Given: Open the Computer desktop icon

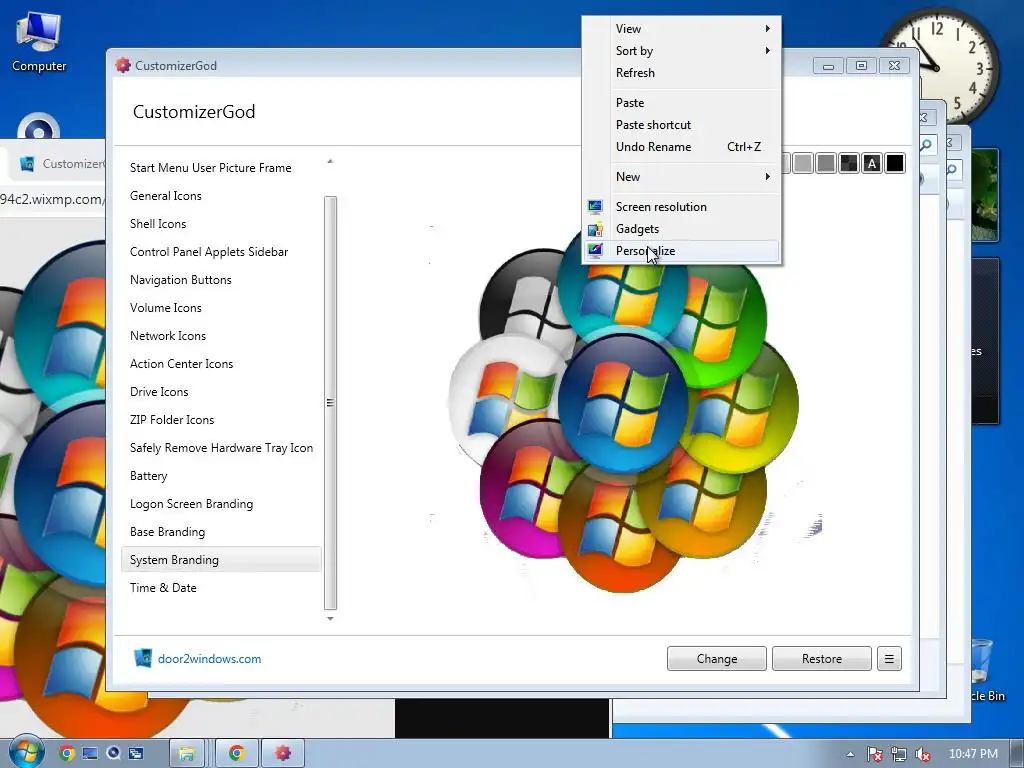Looking at the screenshot, I should pos(39,43).
